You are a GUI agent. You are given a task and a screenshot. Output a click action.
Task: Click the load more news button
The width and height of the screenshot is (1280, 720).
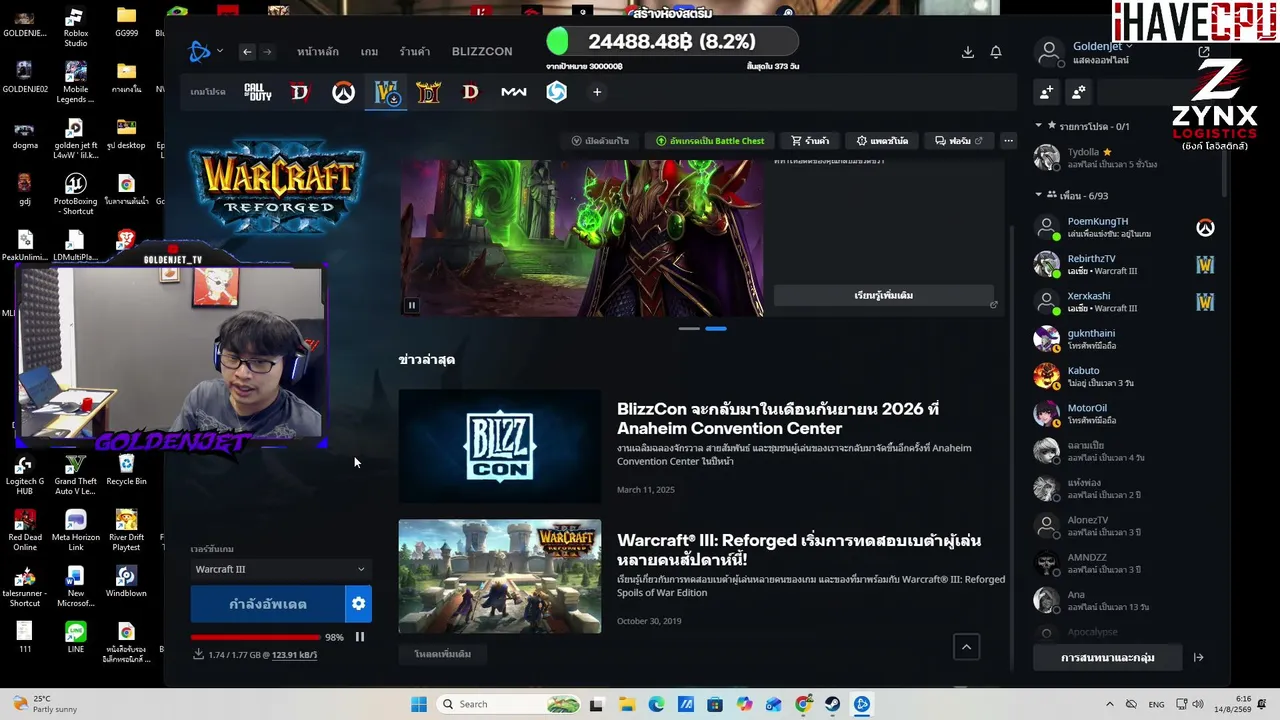(442, 654)
